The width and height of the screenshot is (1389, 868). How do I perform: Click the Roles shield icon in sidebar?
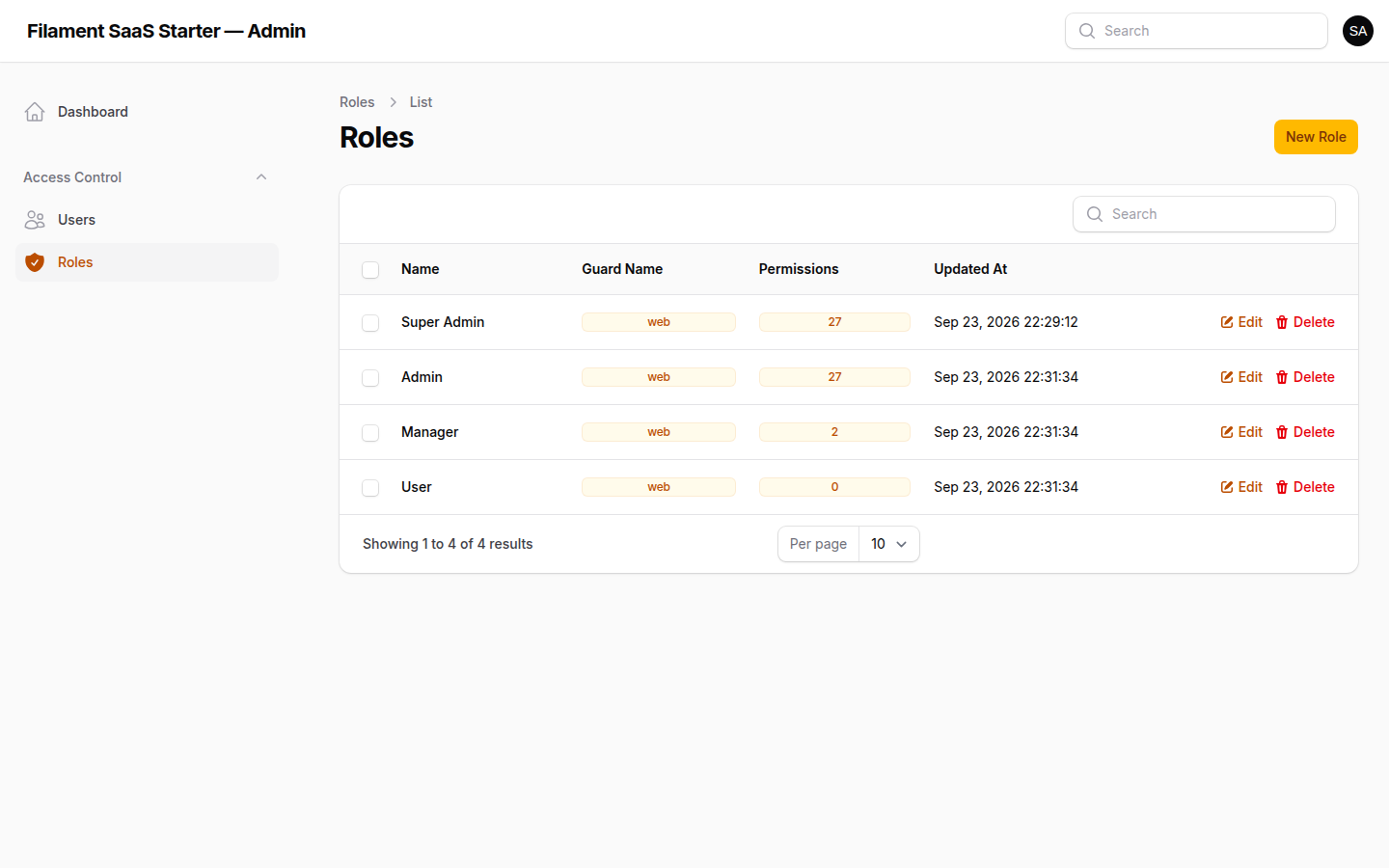point(35,262)
